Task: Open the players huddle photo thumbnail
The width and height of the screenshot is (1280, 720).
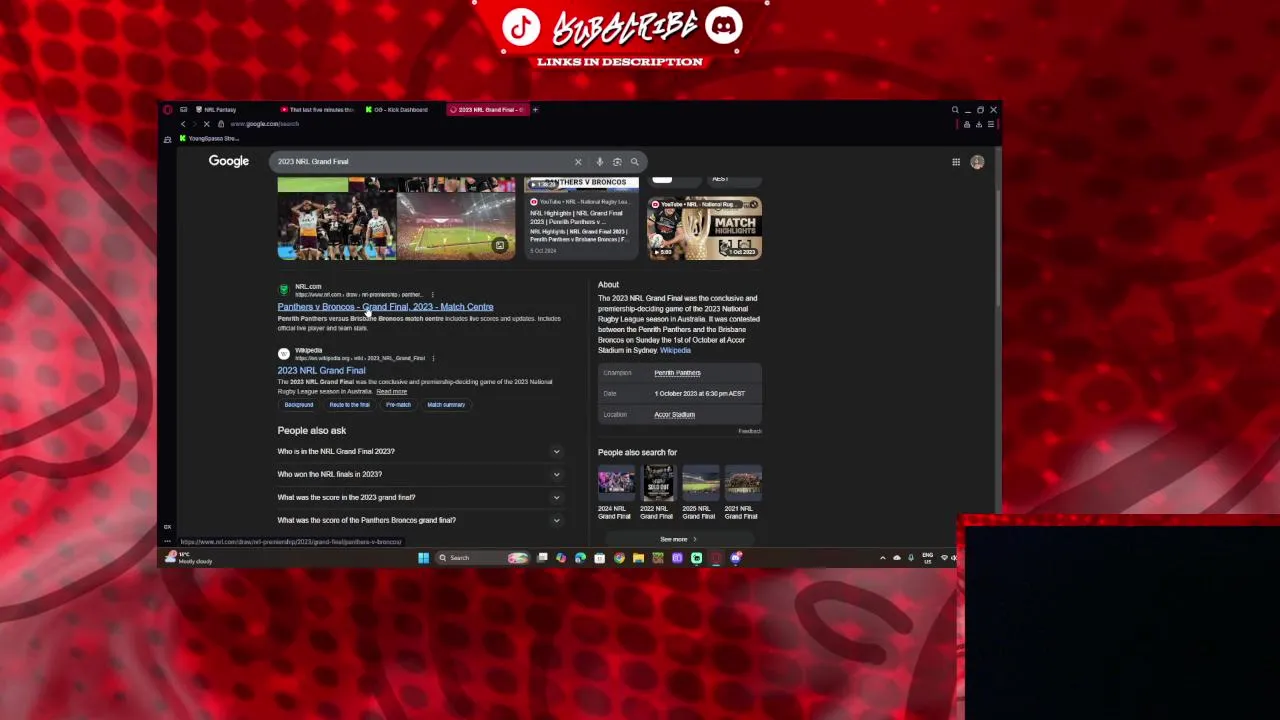Action: (336, 227)
